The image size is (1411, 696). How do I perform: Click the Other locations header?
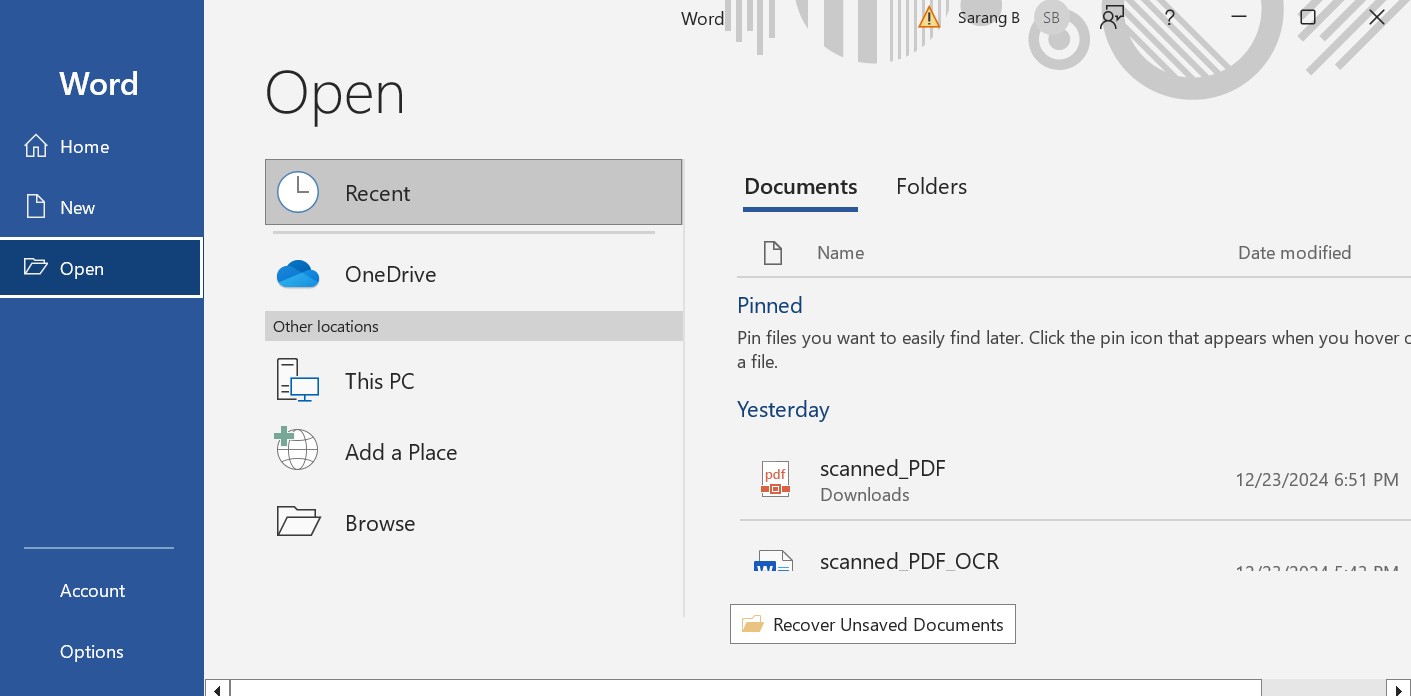473,326
